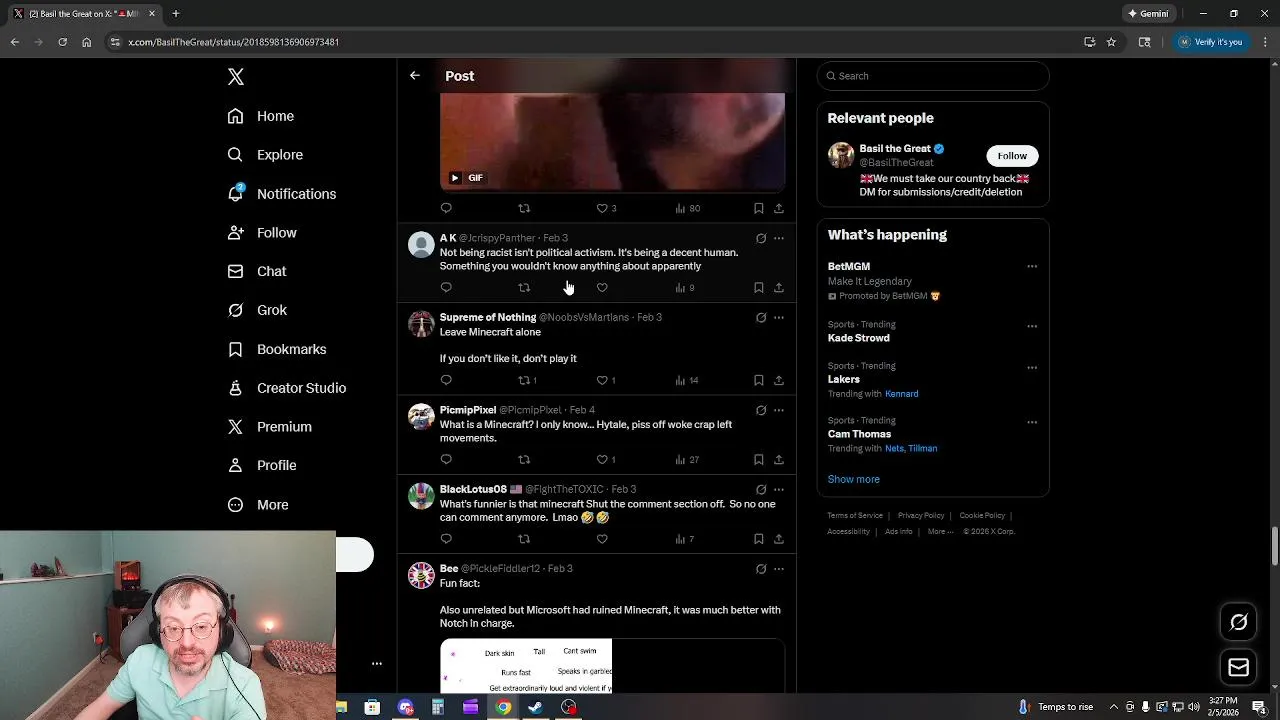Open Bookmarks in sidebar
The height and width of the screenshot is (720, 1280).
click(x=276, y=349)
